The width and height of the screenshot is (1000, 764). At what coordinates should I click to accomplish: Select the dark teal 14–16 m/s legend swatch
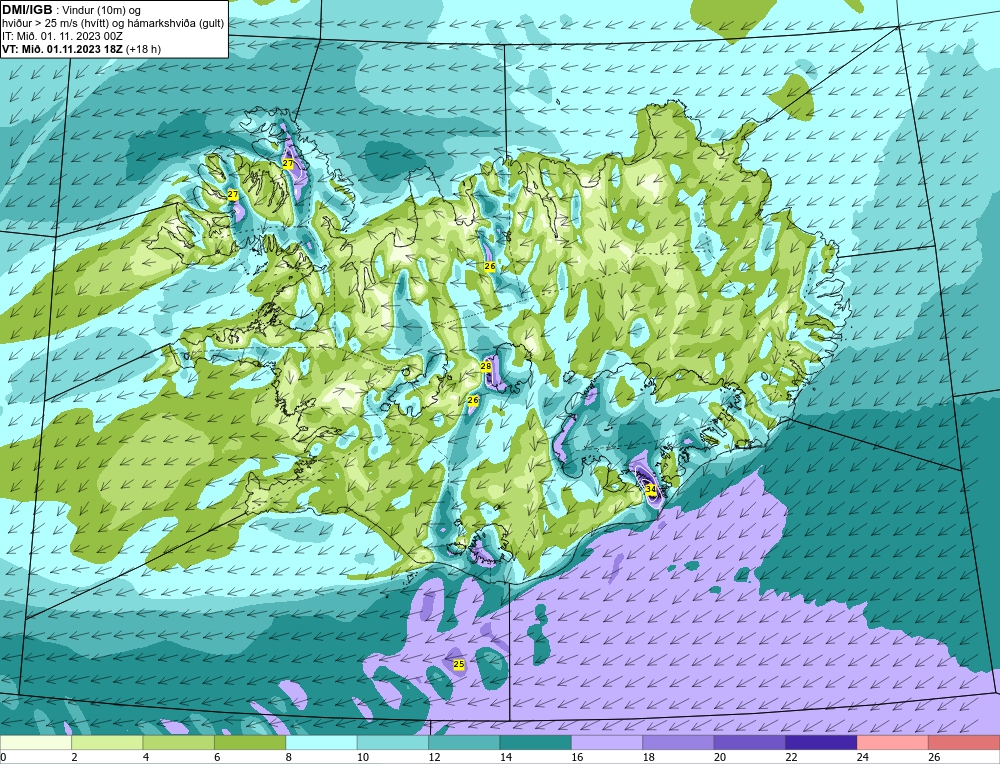[536, 743]
